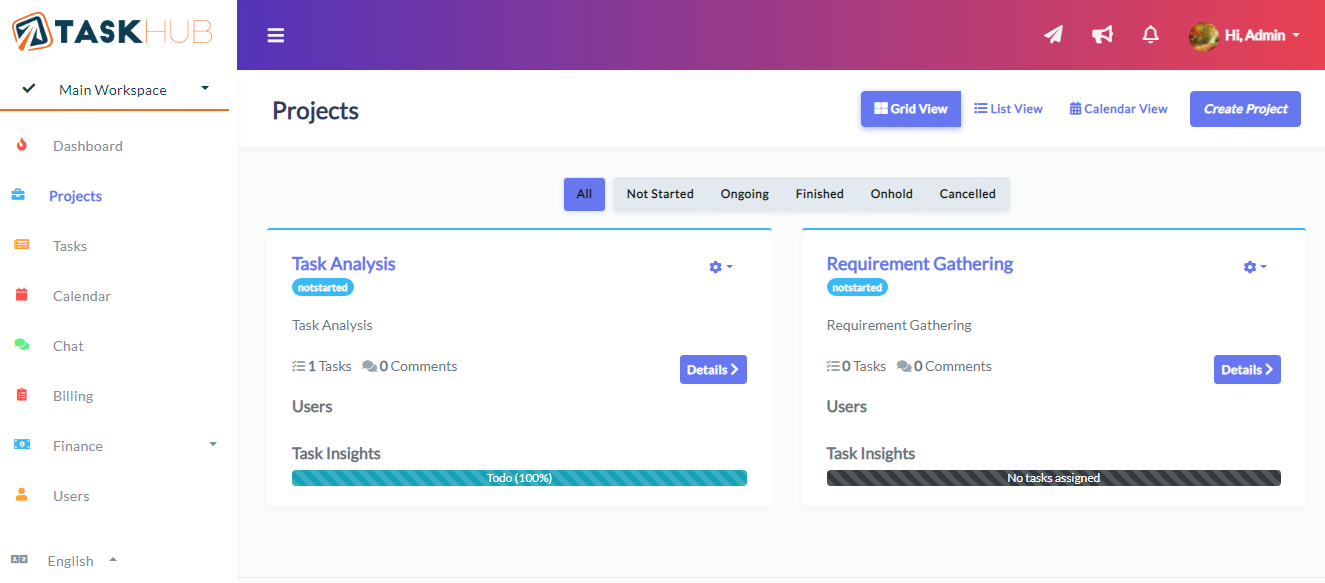Open the Main Workspace dropdown

[x=114, y=90]
